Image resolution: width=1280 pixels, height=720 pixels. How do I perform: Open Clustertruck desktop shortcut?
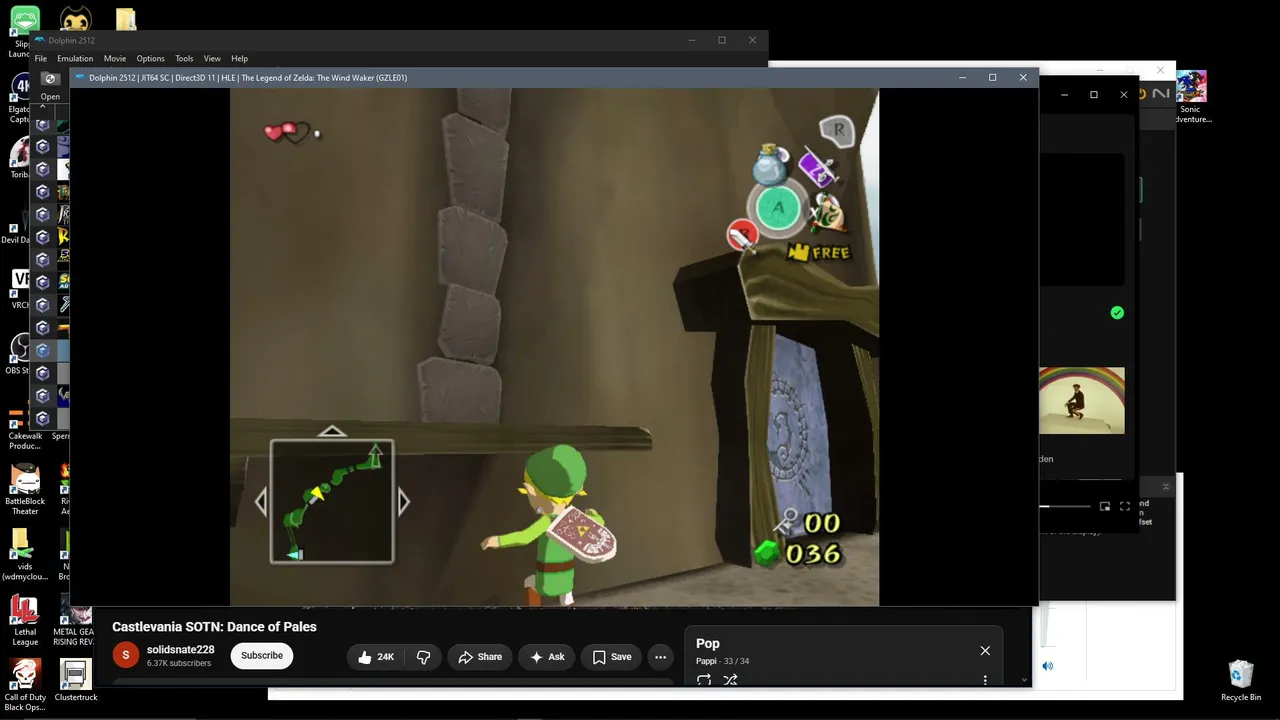(x=76, y=680)
